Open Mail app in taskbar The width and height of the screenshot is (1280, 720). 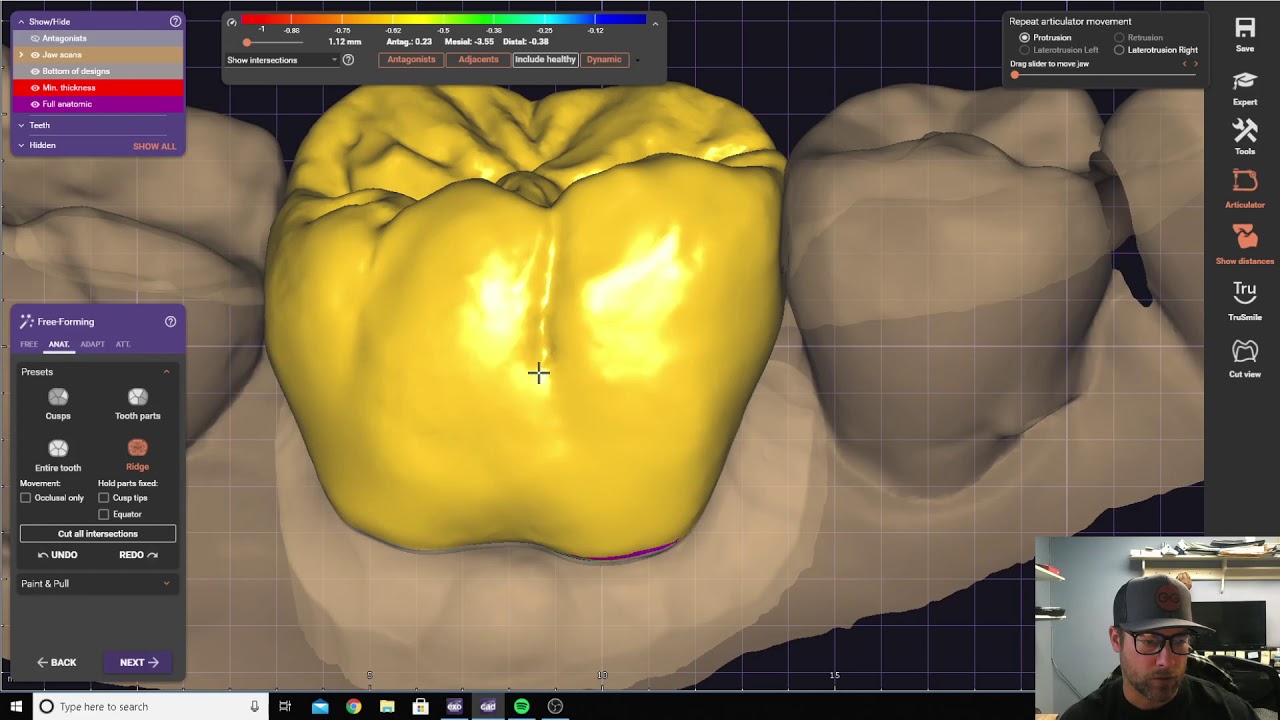pyautogui.click(x=320, y=706)
